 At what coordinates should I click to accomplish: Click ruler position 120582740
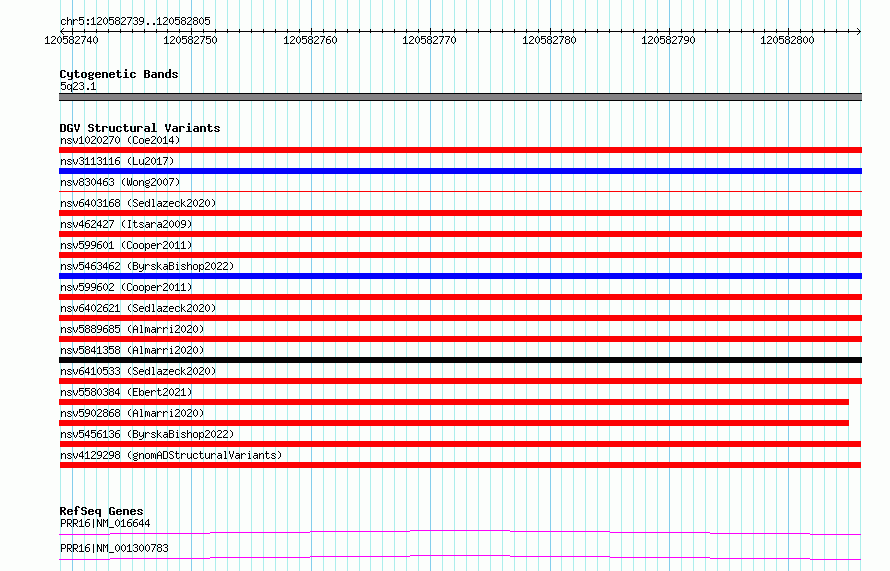click(x=72, y=40)
